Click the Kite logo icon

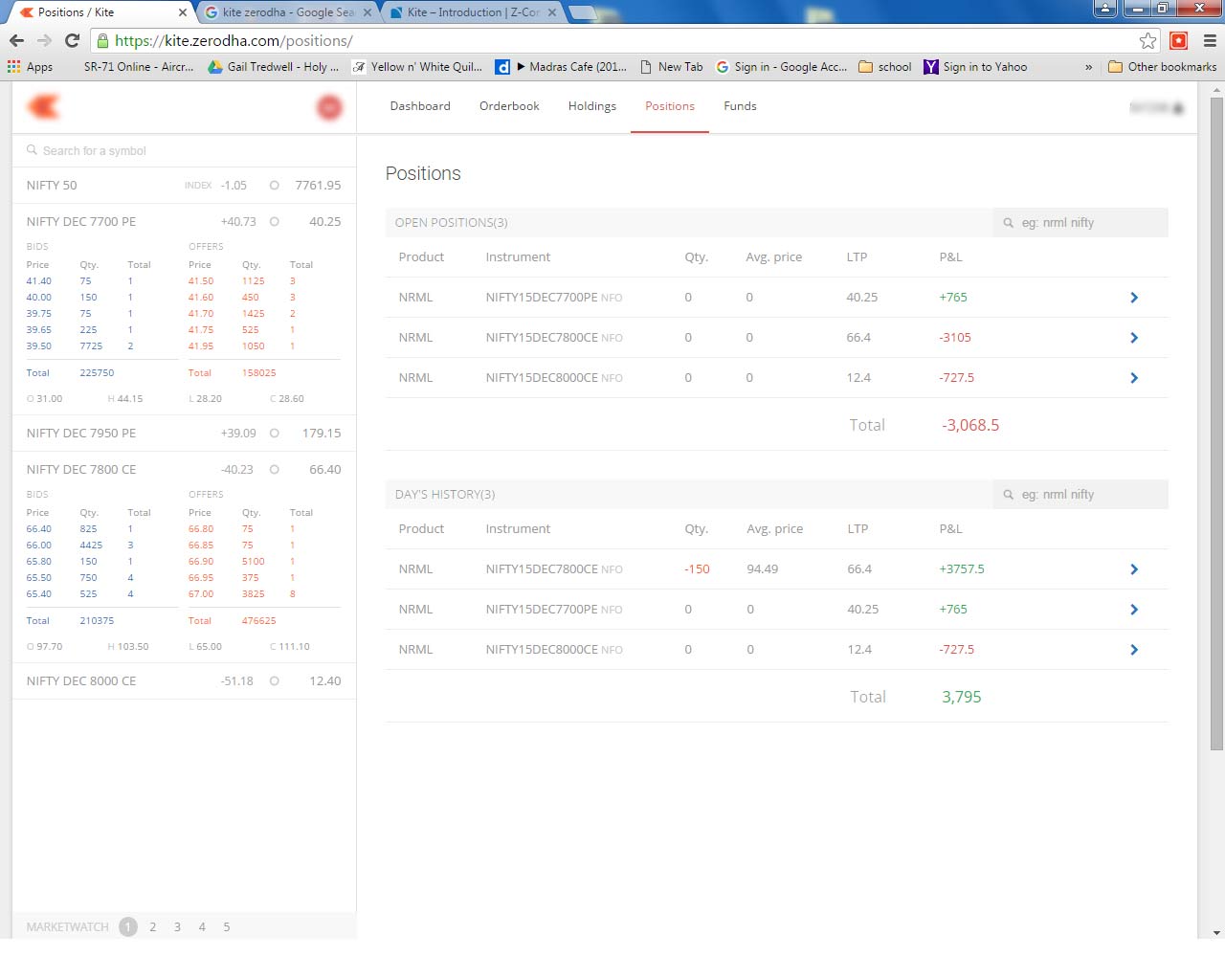[x=43, y=107]
